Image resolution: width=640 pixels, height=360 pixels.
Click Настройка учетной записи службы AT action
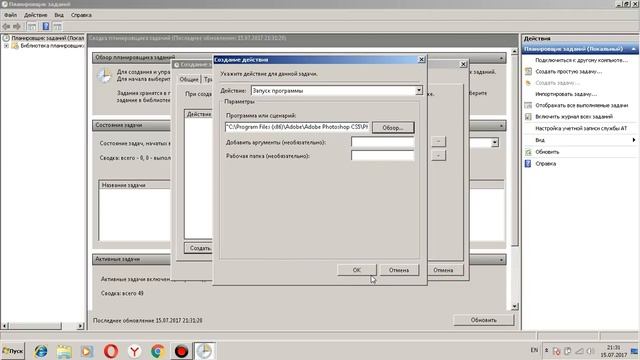(x=581, y=129)
